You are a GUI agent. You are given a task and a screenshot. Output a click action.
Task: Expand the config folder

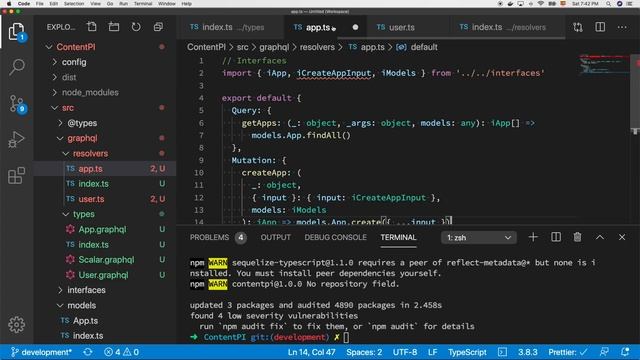coord(74,62)
